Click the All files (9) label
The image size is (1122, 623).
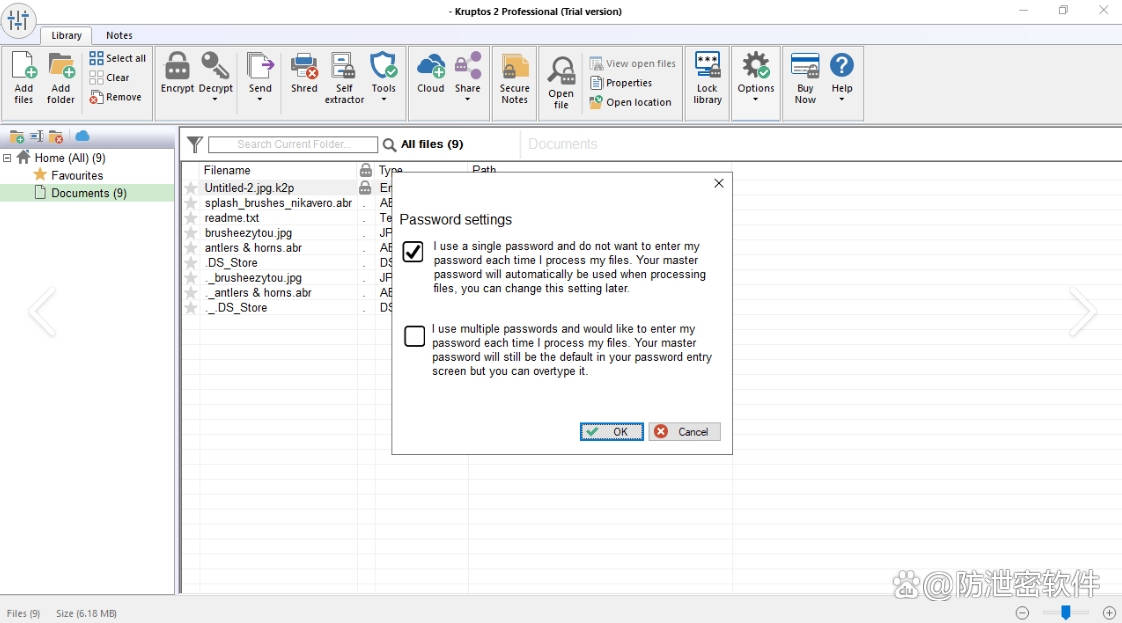(x=432, y=144)
